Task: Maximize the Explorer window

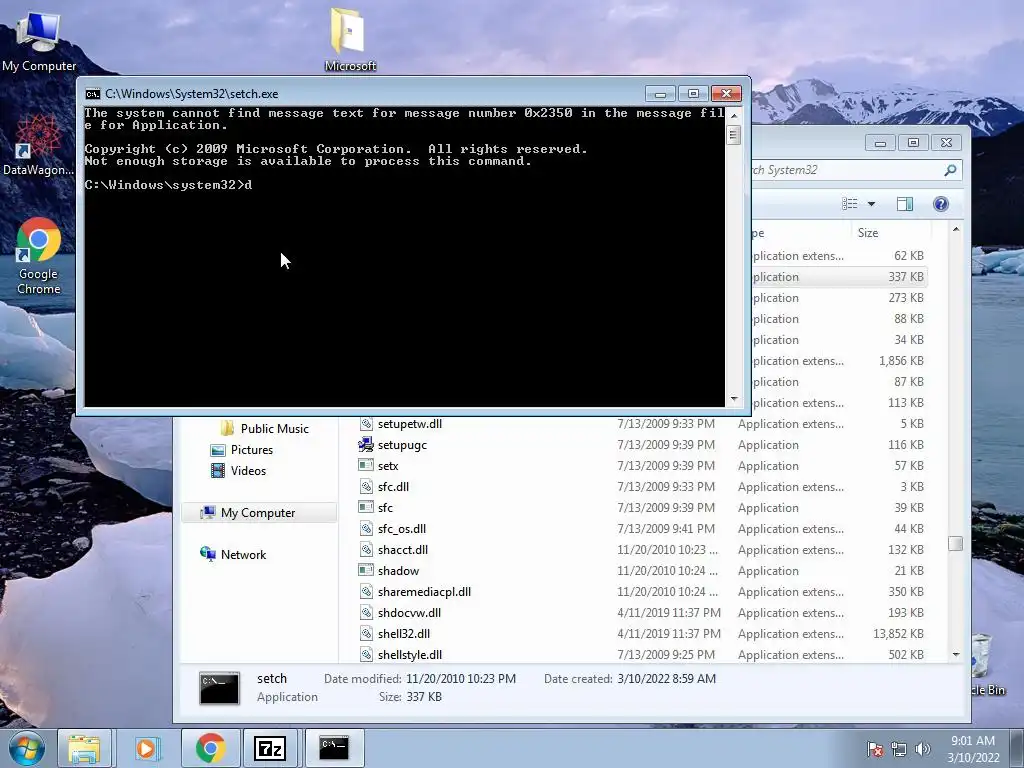Action: pos(913,142)
